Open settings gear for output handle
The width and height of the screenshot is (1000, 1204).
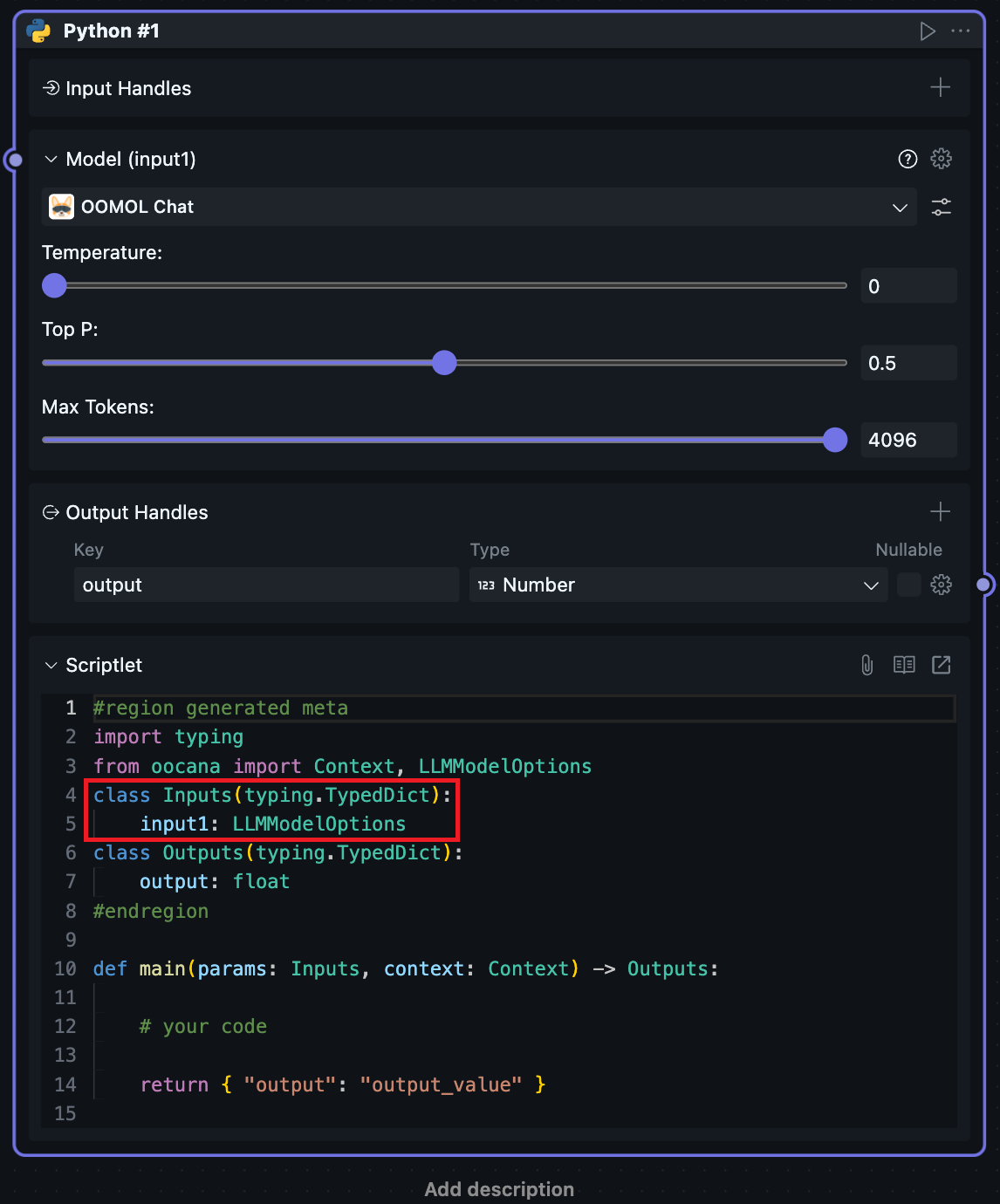[941, 585]
